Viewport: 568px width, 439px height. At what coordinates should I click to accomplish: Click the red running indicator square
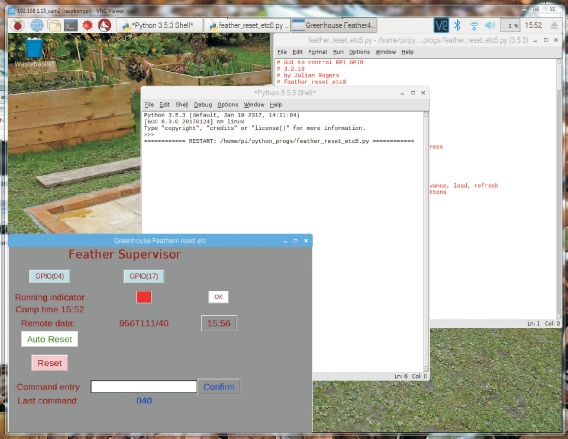[x=144, y=297]
